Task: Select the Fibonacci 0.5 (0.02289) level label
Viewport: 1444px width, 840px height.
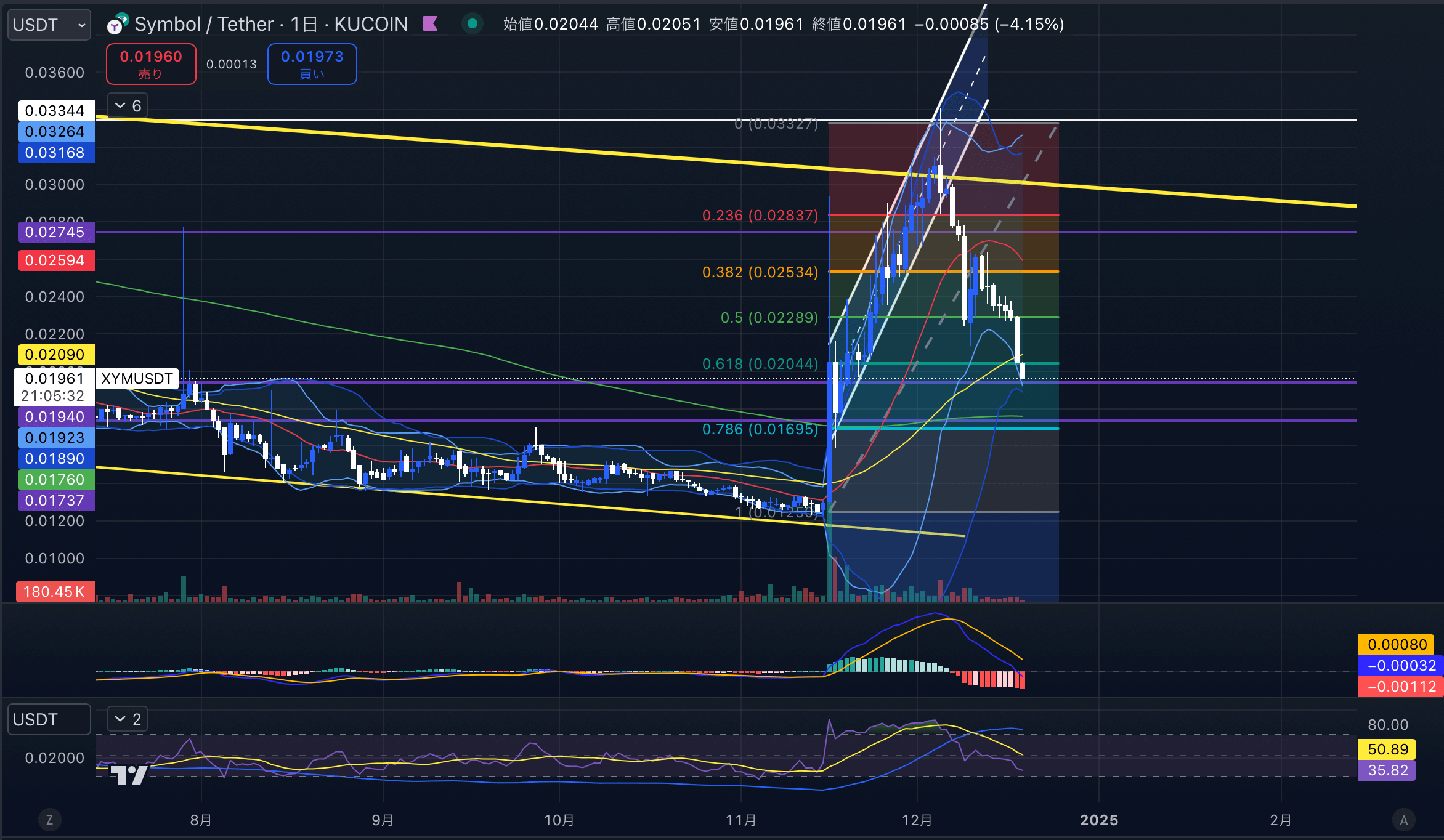Action: [x=769, y=318]
